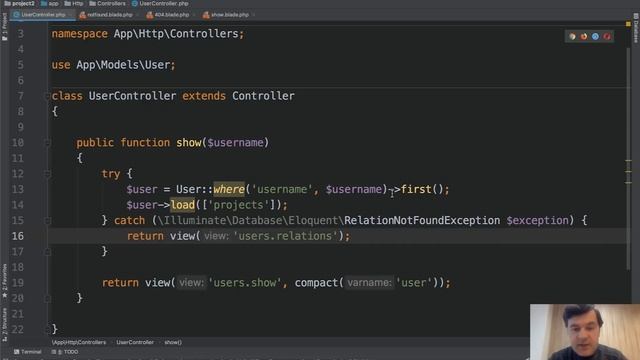Click the highlighted 'where' method call
640x360 pixels.
(229, 189)
